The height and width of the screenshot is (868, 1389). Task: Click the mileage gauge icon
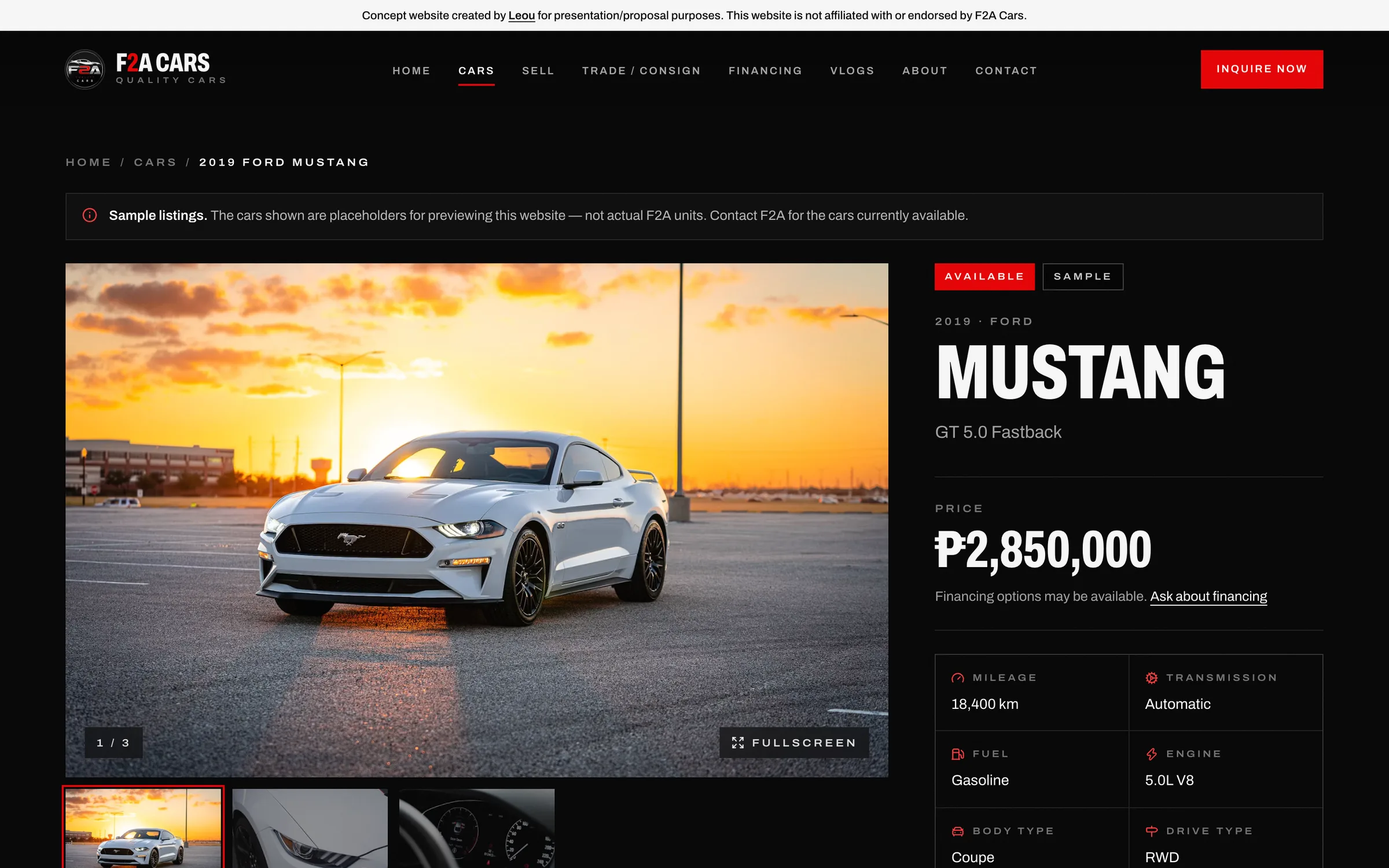(958, 678)
